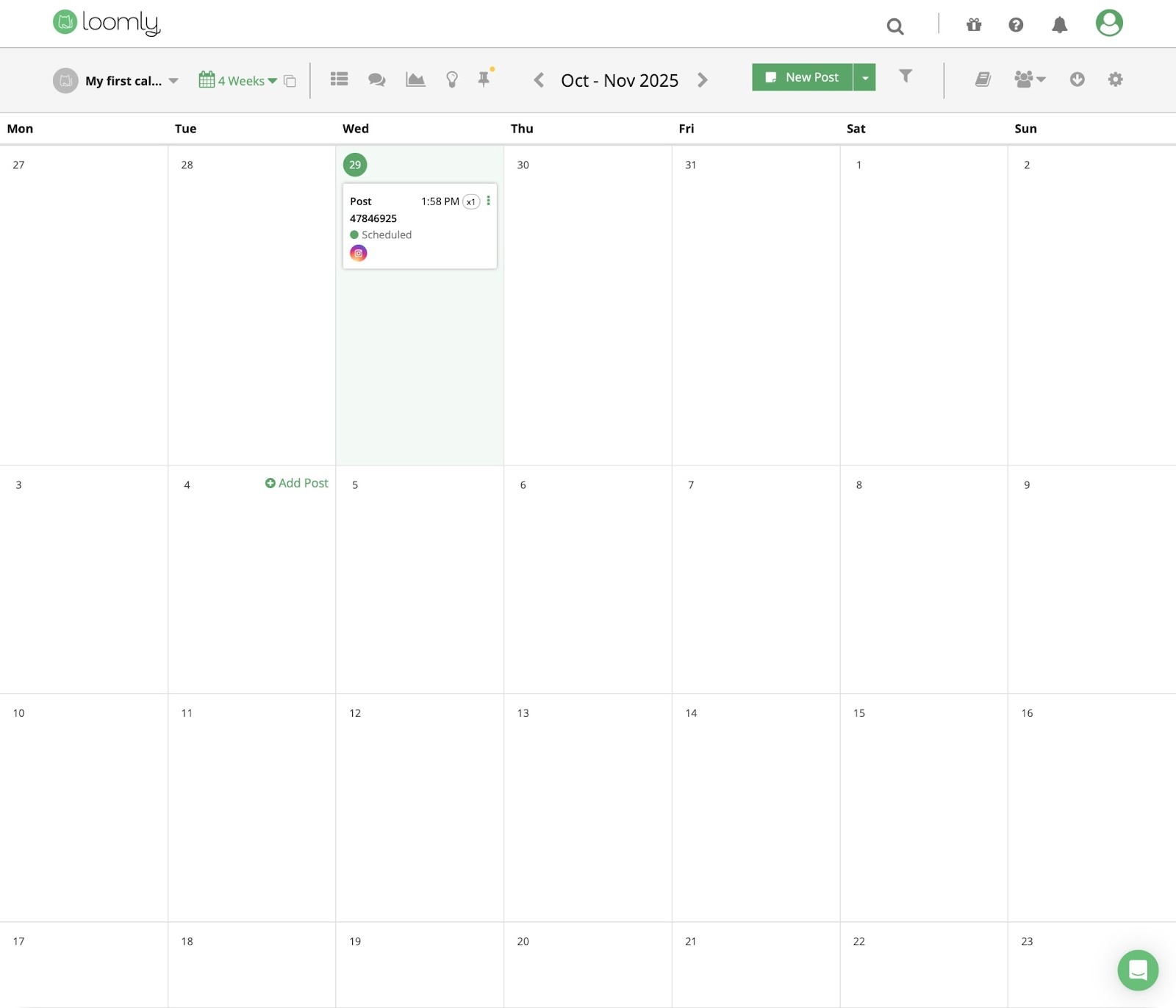Open the comments chat icon
This screenshot has width=1176, height=1008.
(376, 79)
